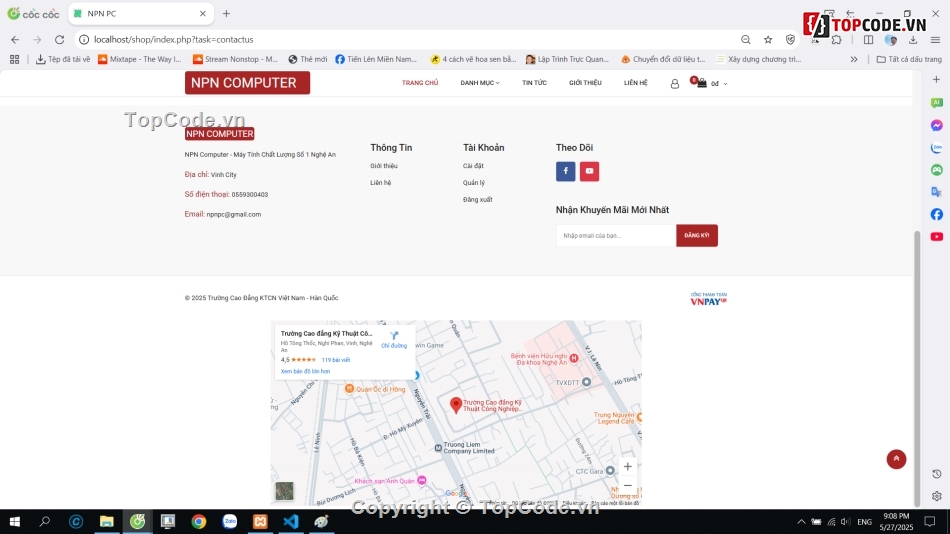Expand the cart 0đ dropdown arrow
This screenshot has height=534, width=950.
coord(725,84)
